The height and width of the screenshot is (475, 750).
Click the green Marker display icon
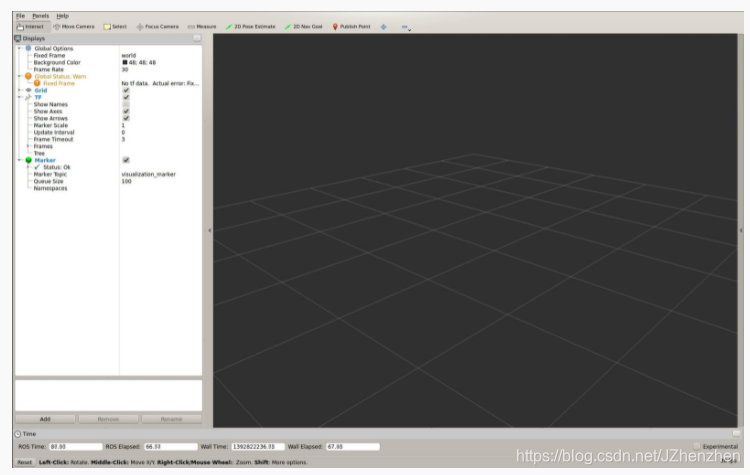coord(28,160)
